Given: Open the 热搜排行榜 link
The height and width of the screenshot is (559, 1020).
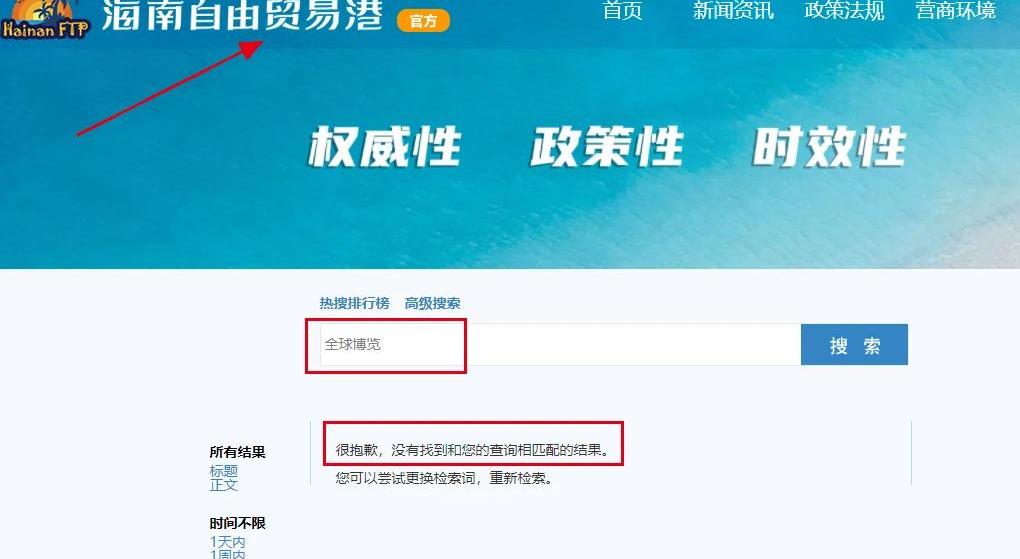Looking at the screenshot, I should pyautogui.click(x=355, y=303).
